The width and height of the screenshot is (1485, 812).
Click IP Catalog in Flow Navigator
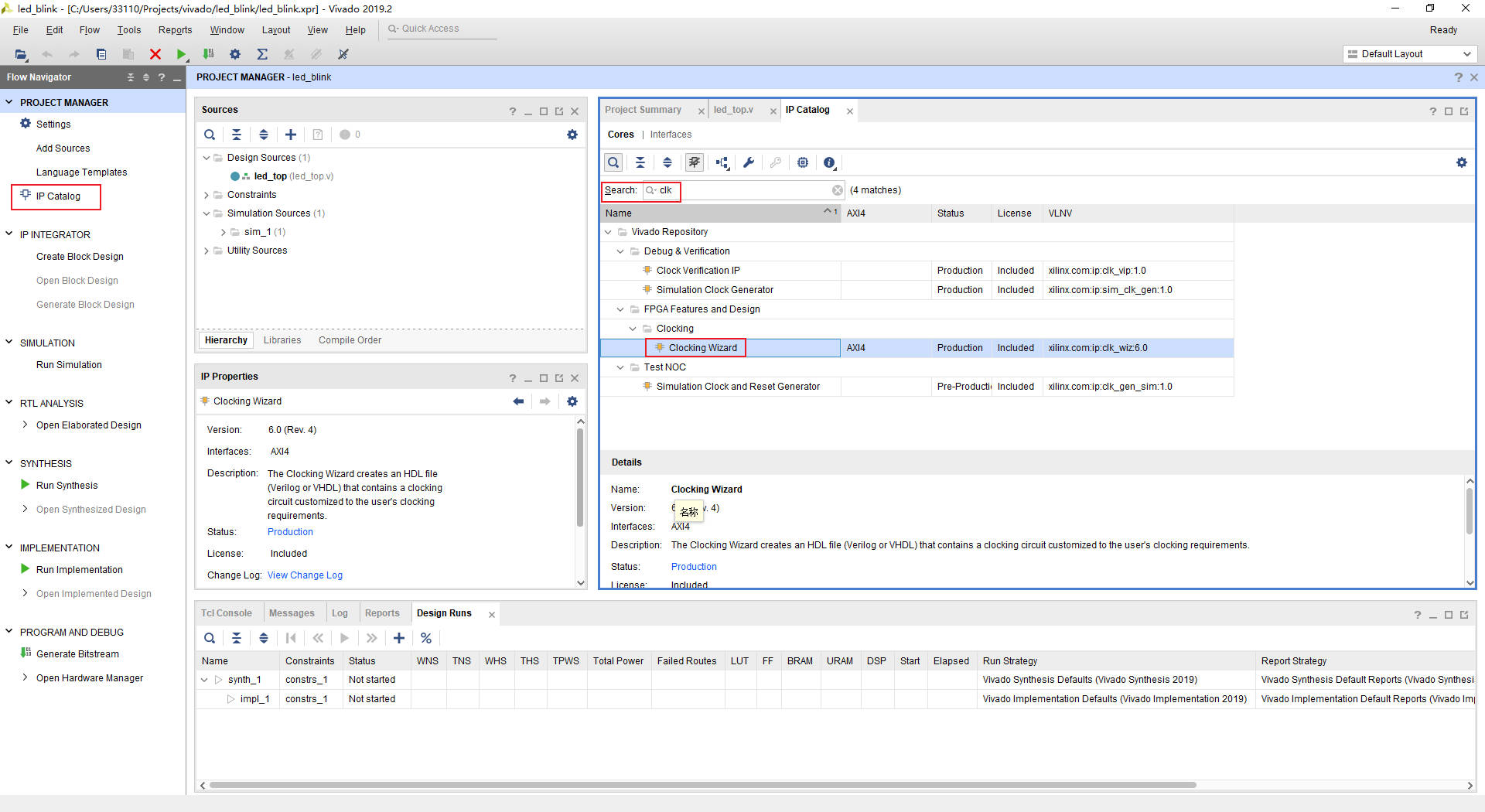(x=58, y=196)
